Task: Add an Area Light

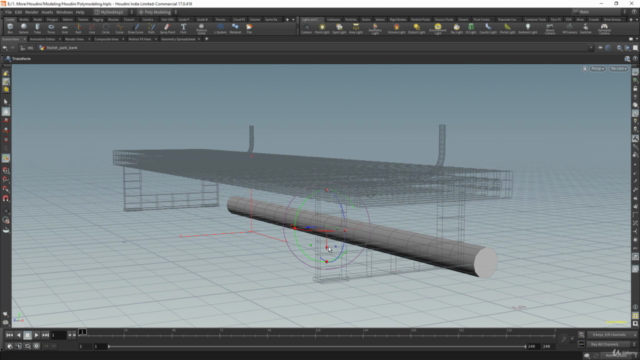Action: pyautogui.click(x=356, y=28)
